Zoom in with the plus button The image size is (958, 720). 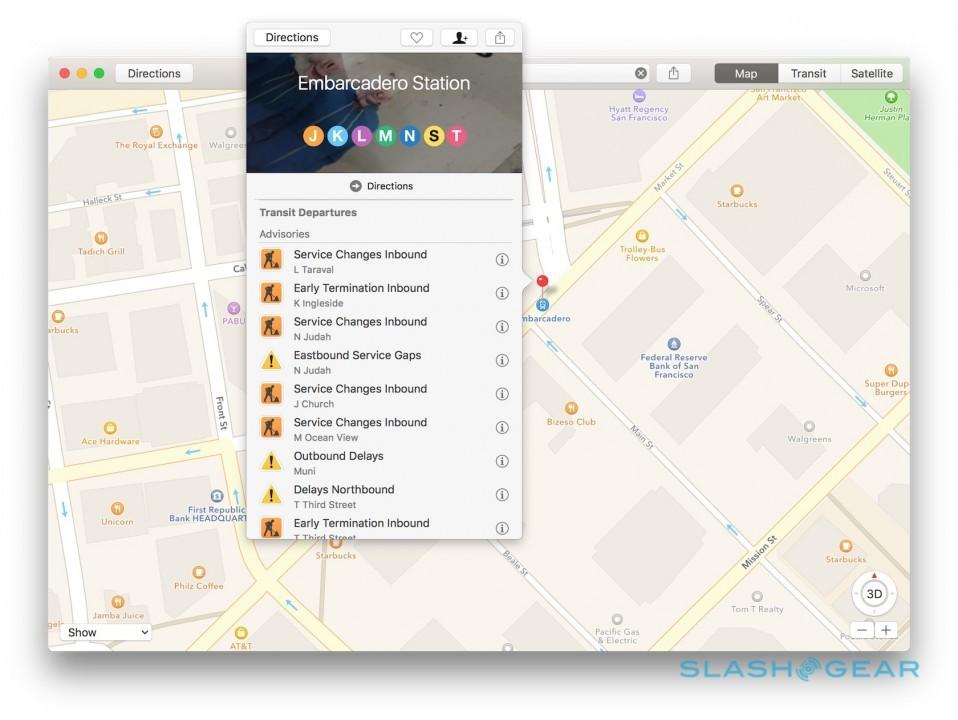pyautogui.click(x=886, y=630)
